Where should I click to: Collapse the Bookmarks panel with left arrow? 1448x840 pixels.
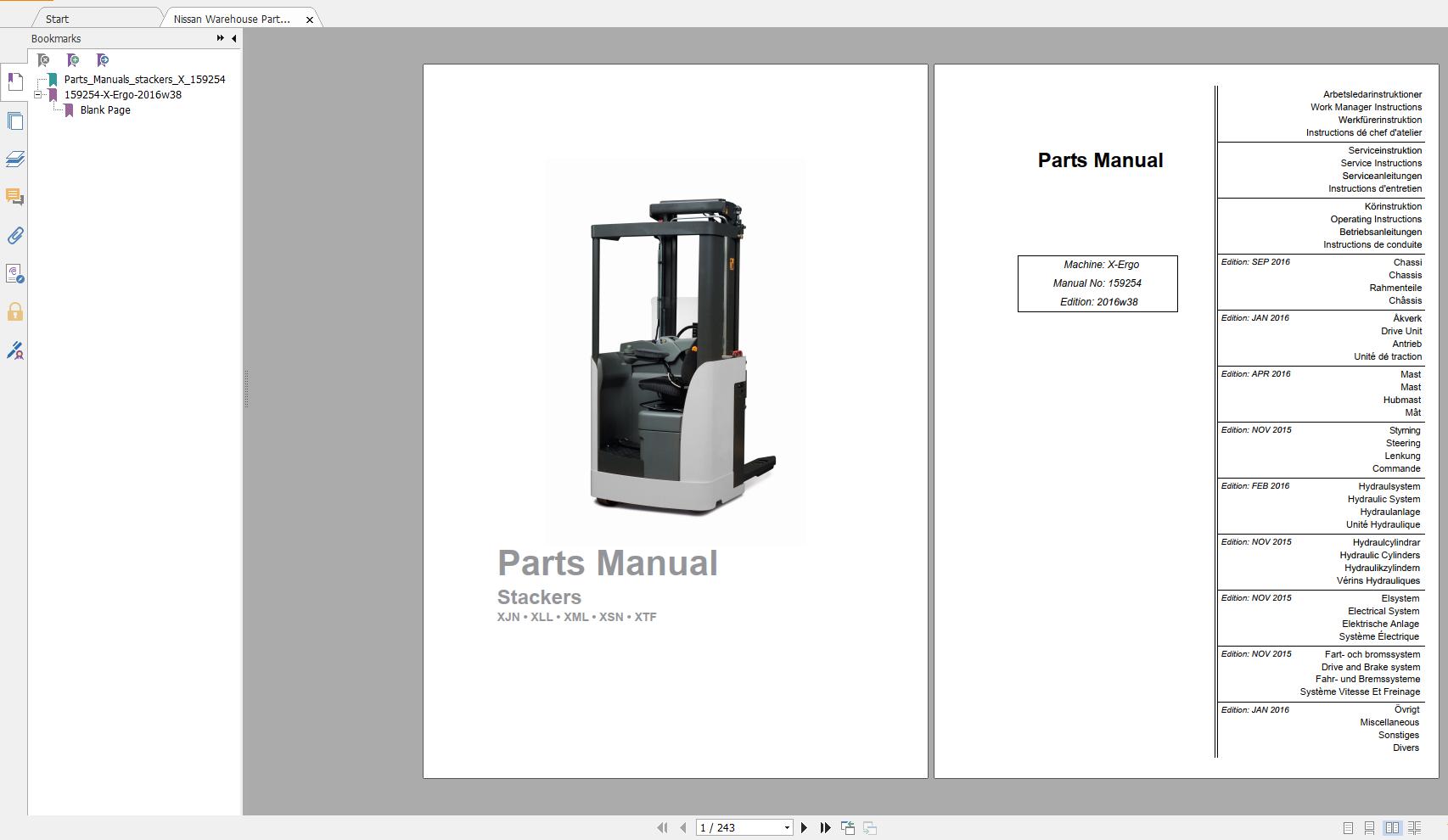pos(233,38)
